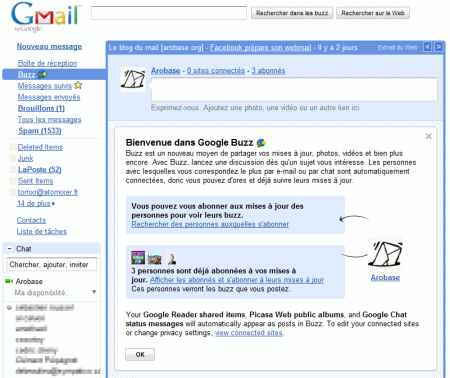
Task: Click the Buzz post text box
Action: tap(294, 89)
